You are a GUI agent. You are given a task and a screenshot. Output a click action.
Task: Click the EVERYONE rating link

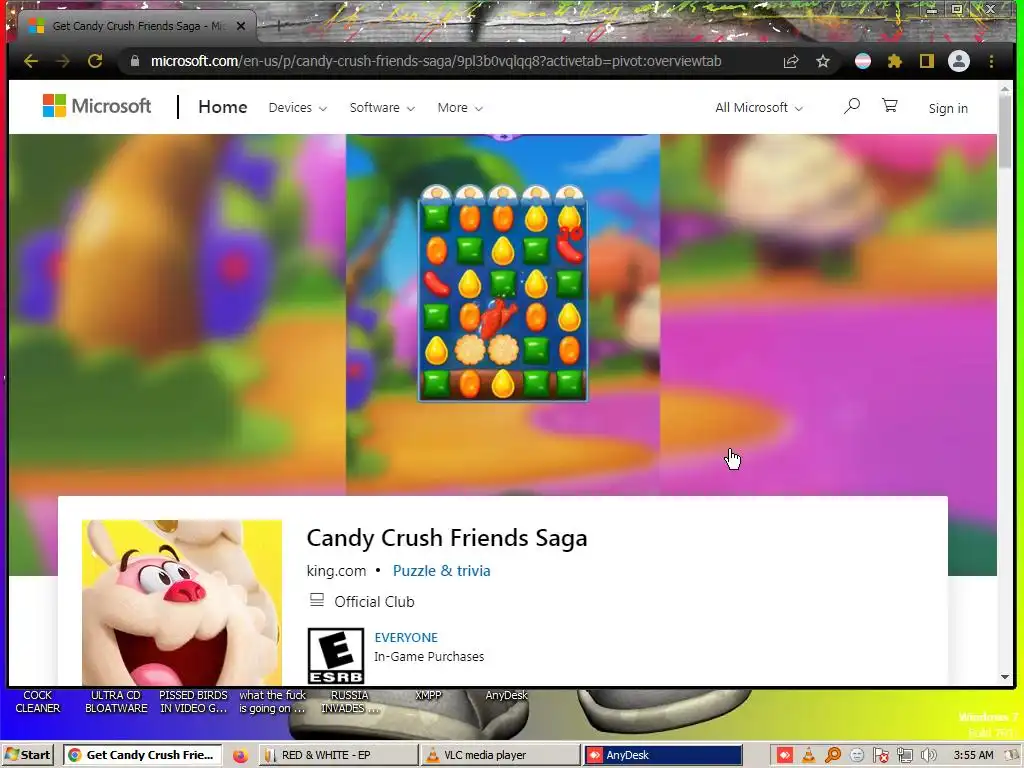click(406, 637)
